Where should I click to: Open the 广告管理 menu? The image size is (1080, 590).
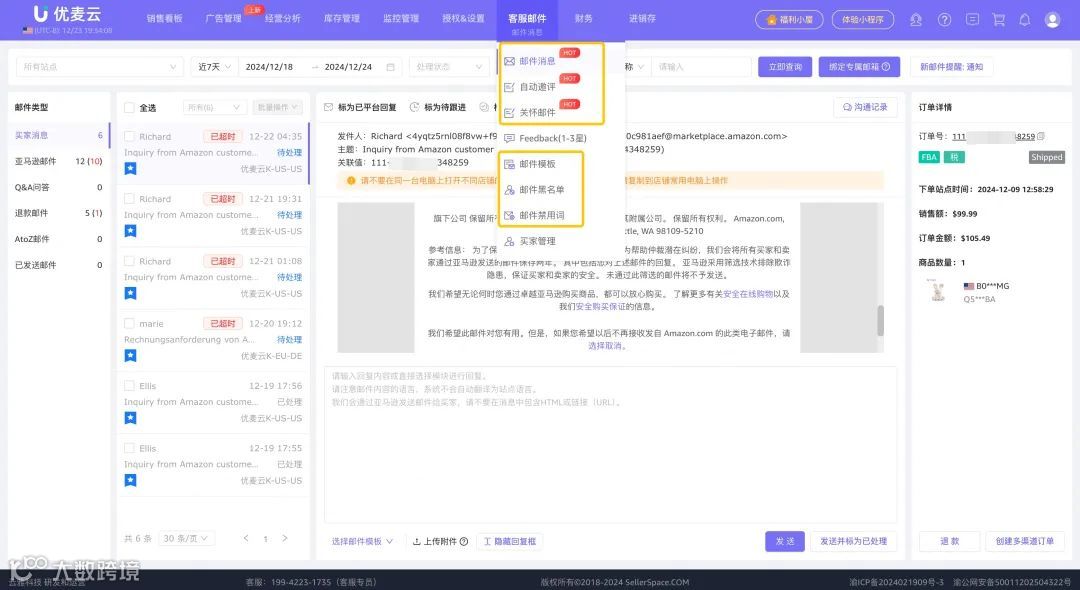click(223, 19)
